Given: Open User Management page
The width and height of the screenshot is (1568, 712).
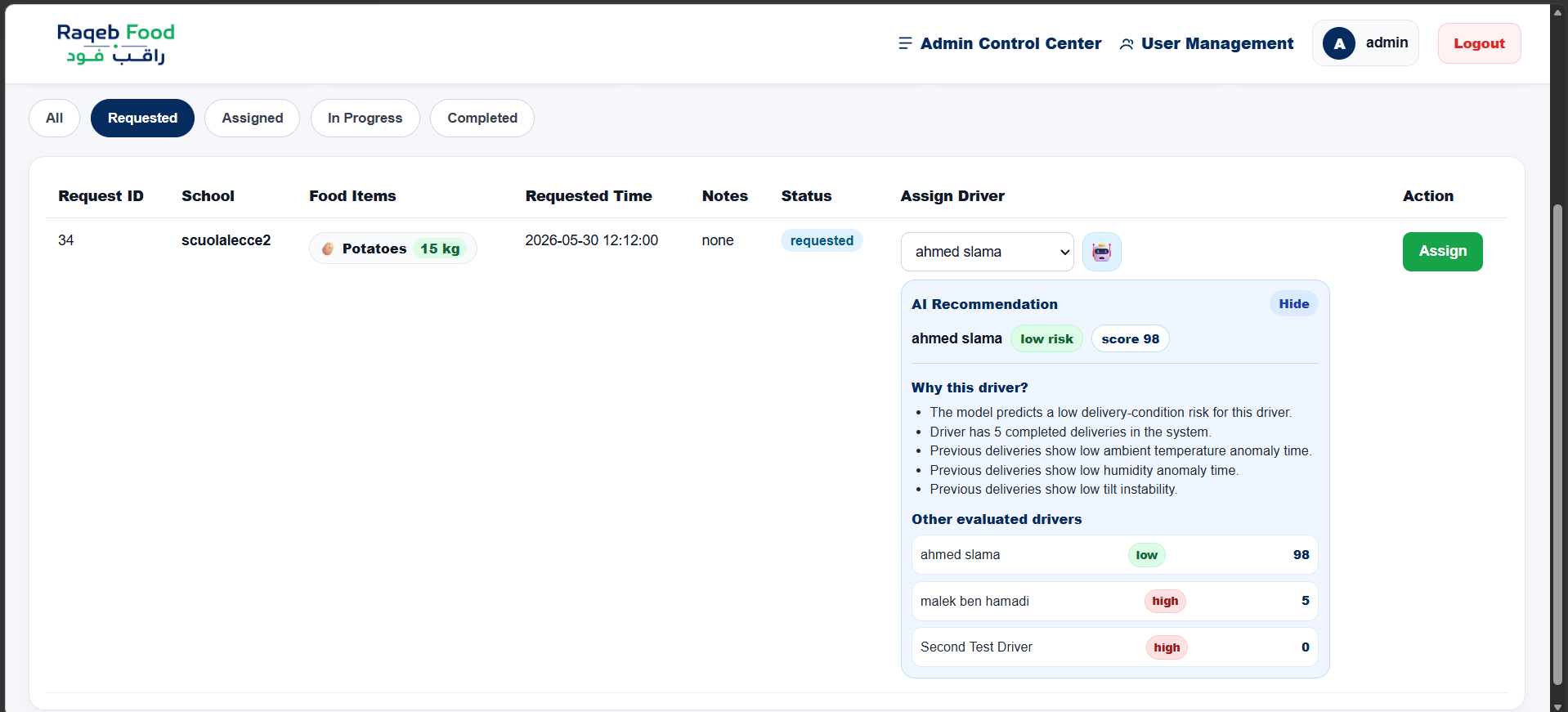Looking at the screenshot, I should coord(1207,43).
